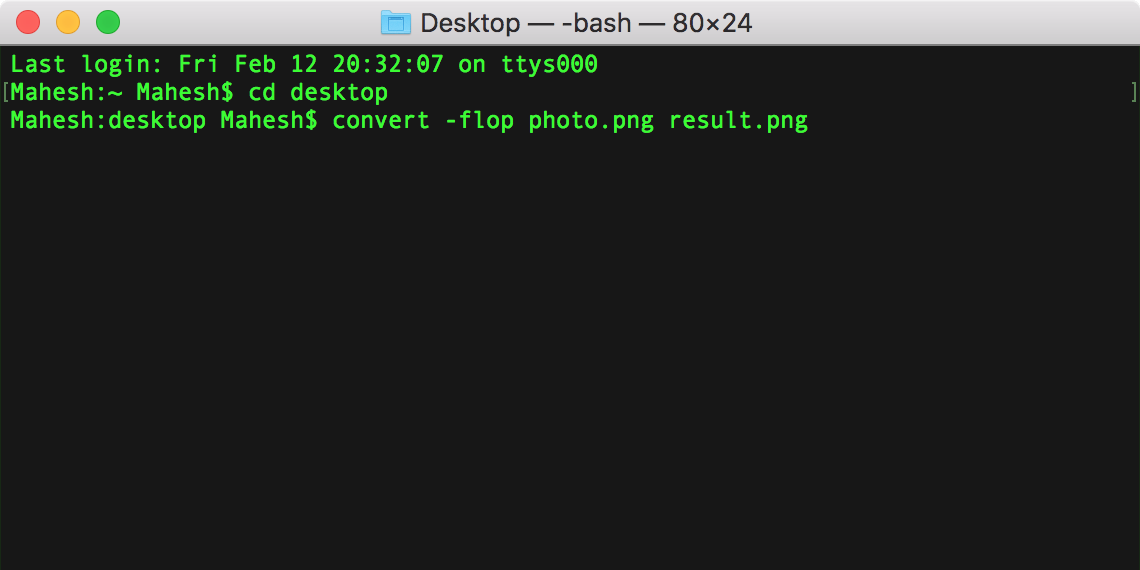
Task: Click the "ttys000" text on first line
Action: 549,65
